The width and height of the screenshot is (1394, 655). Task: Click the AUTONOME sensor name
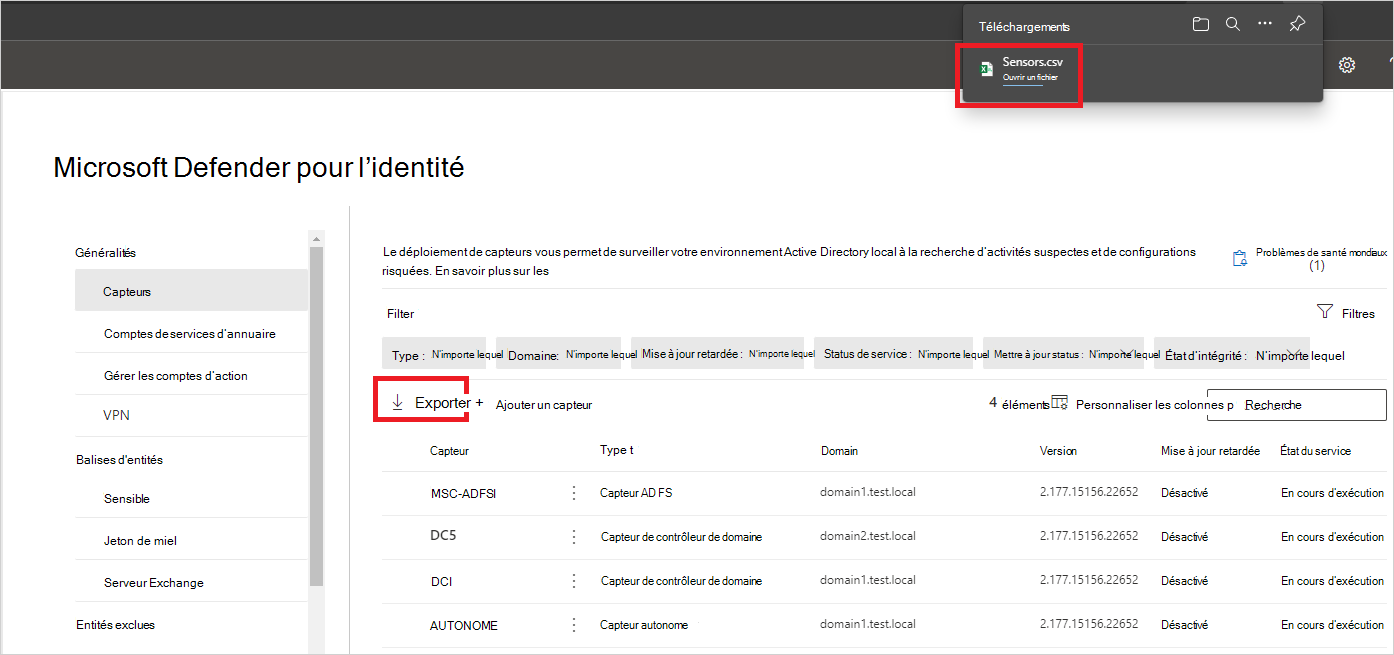tap(464, 625)
